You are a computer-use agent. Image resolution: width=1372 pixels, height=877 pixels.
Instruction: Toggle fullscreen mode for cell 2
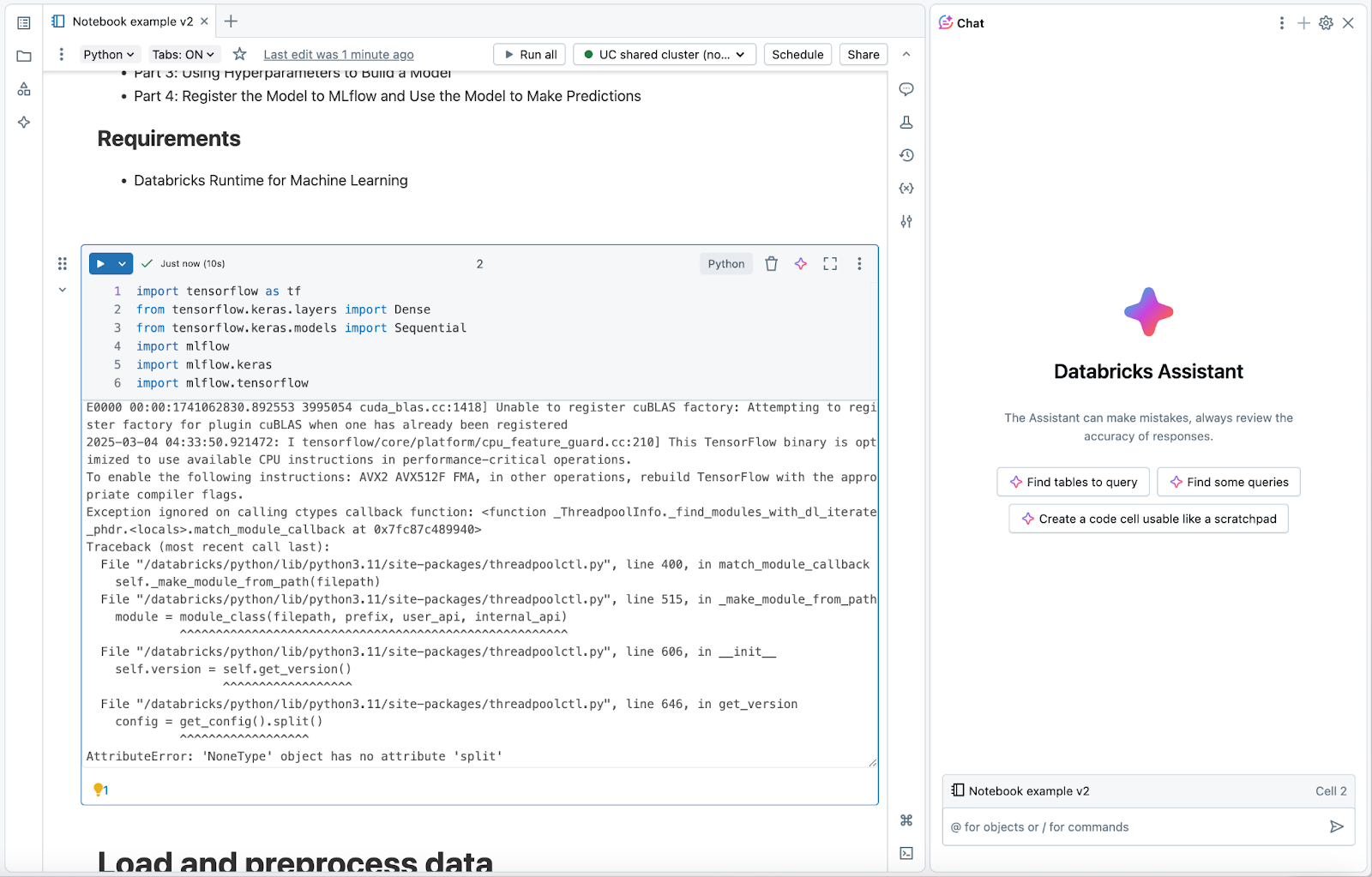pos(829,263)
